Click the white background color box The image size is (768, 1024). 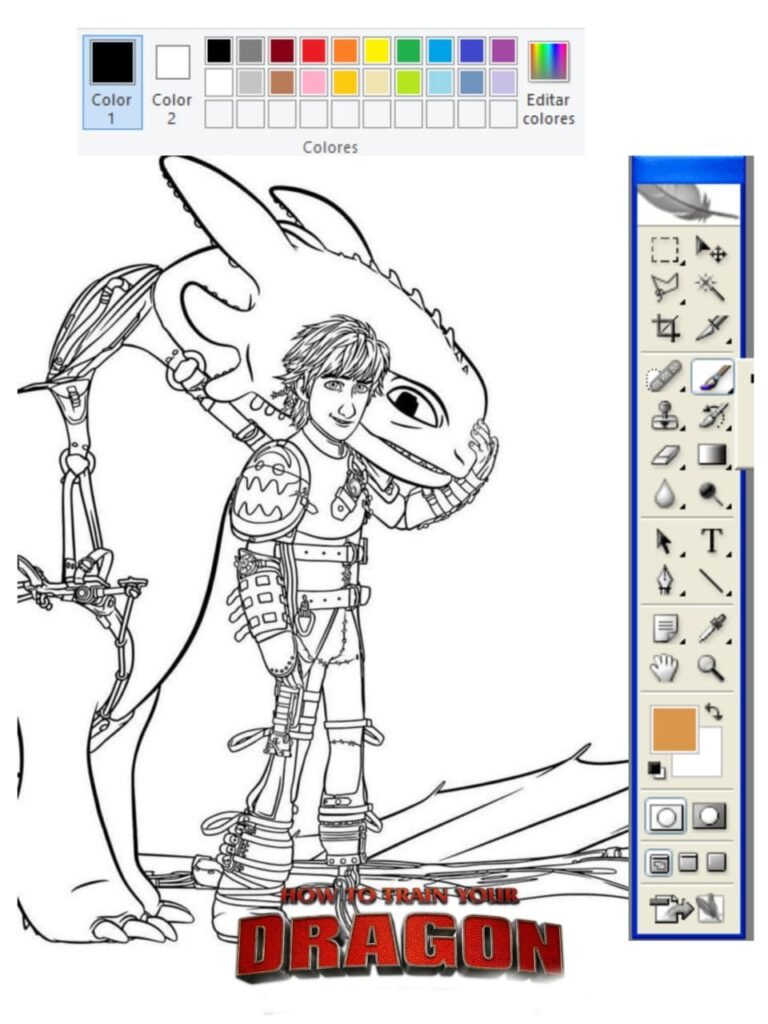(708, 761)
